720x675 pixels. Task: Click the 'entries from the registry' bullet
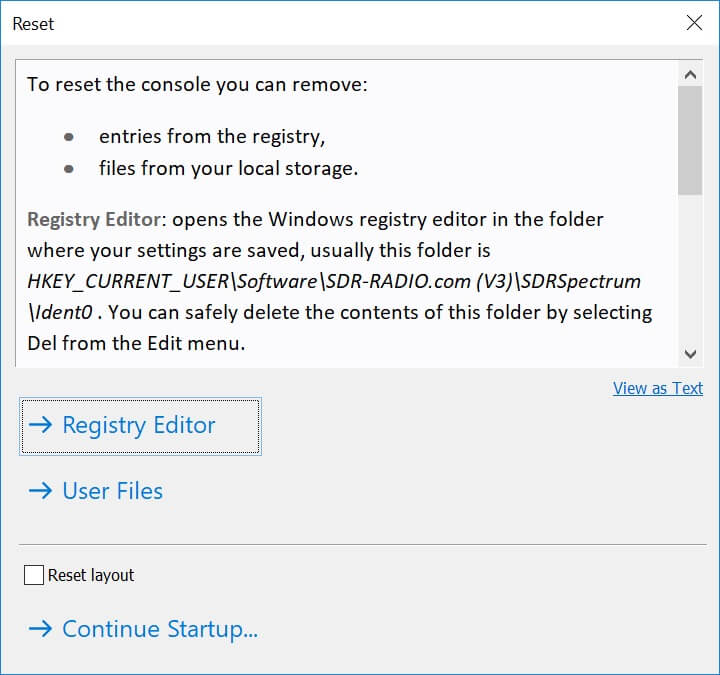[212, 136]
